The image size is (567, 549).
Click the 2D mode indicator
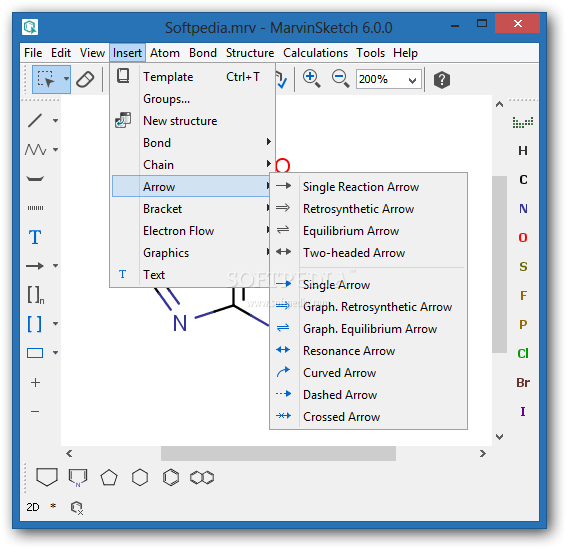33,507
